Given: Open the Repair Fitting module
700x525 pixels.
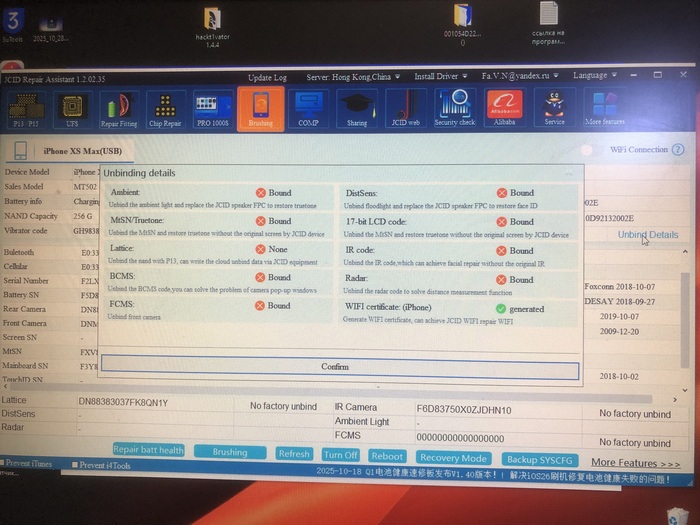Looking at the screenshot, I should [x=118, y=109].
